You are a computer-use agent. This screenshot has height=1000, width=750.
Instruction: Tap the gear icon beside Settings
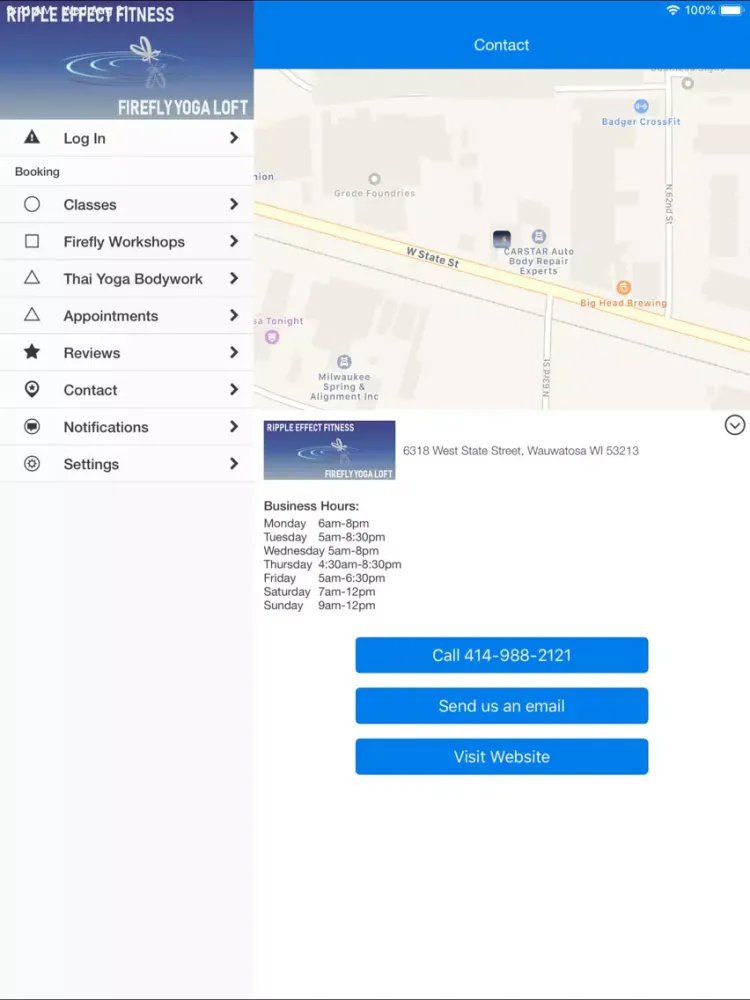click(x=32, y=464)
